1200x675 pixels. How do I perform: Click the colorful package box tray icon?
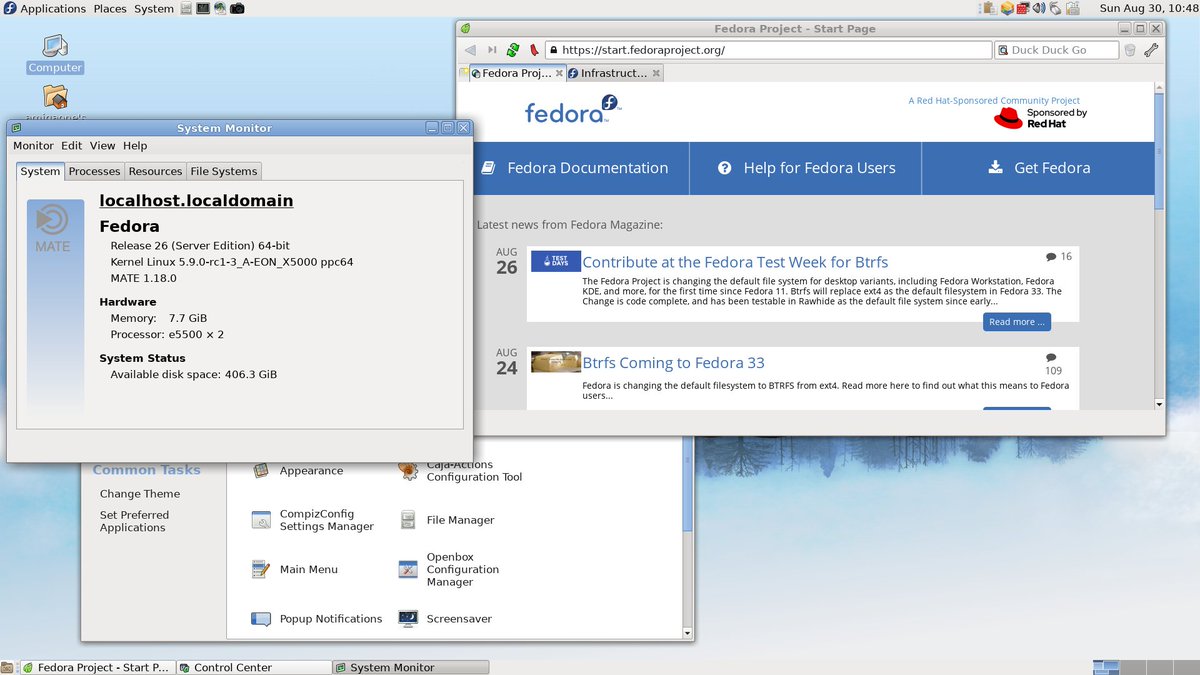(x=1007, y=8)
